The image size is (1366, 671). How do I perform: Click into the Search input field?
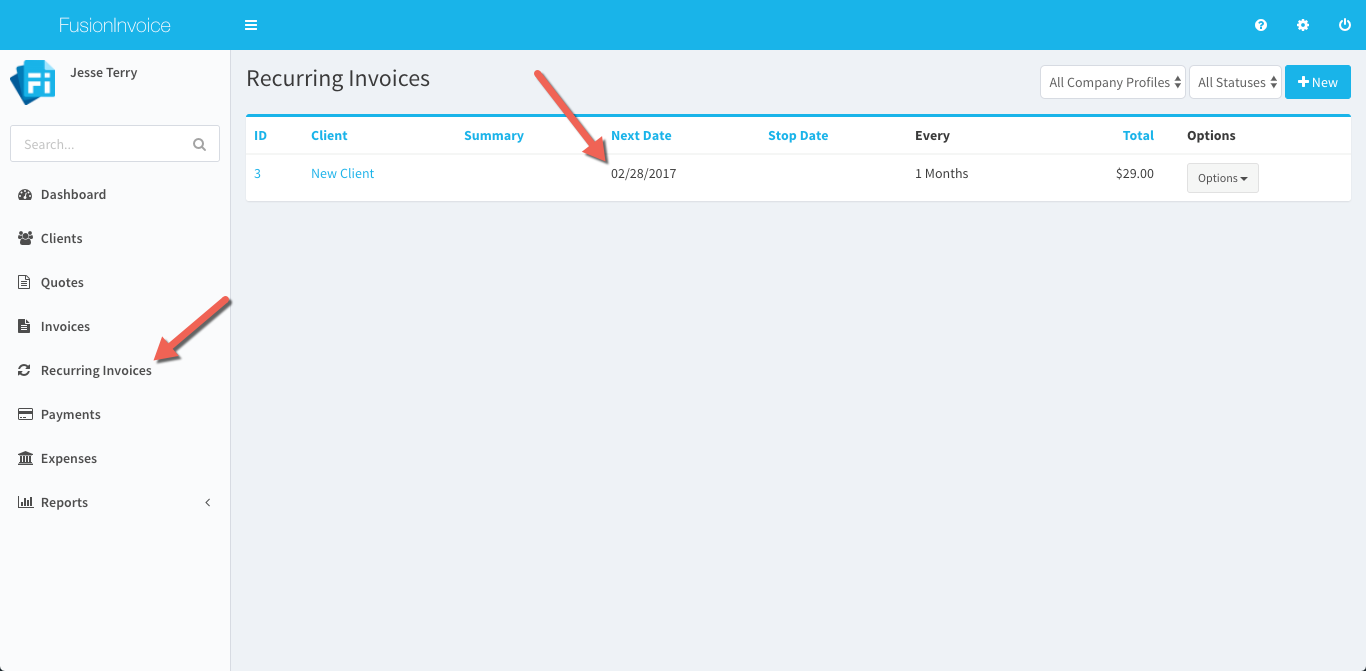(100, 144)
